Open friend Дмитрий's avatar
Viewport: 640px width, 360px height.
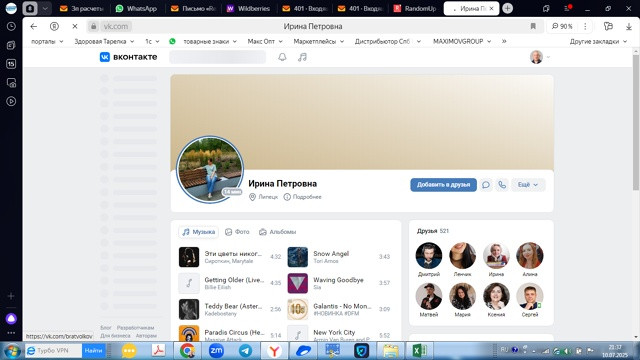[429, 256]
